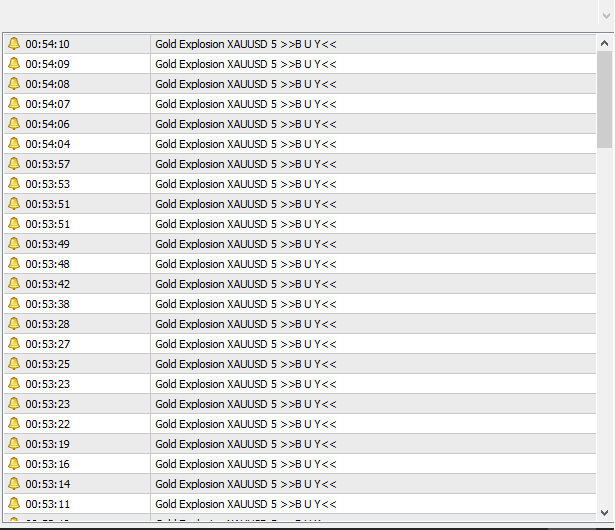
Task: Click the scrollbar up arrow of the alert list
Action: pos(605,44)
